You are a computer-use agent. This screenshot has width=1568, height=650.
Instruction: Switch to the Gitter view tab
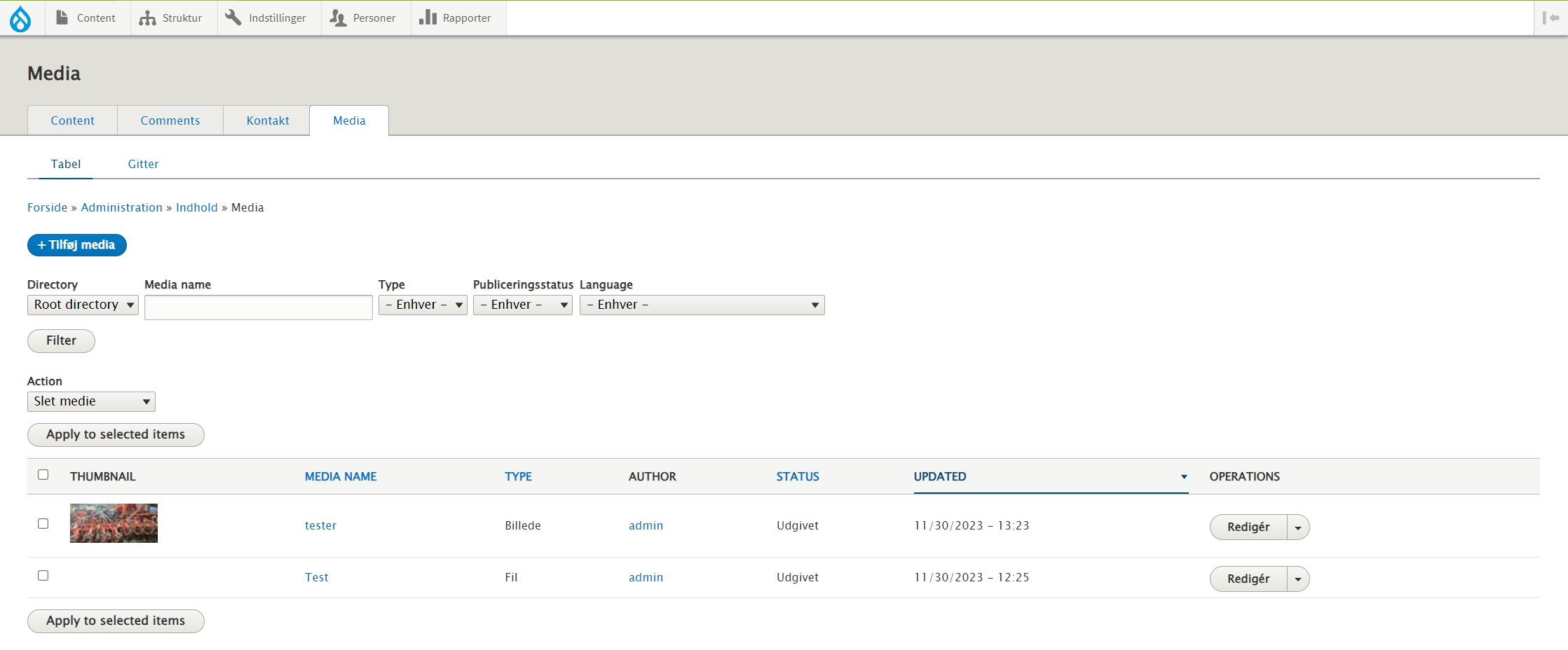point(143,164)
